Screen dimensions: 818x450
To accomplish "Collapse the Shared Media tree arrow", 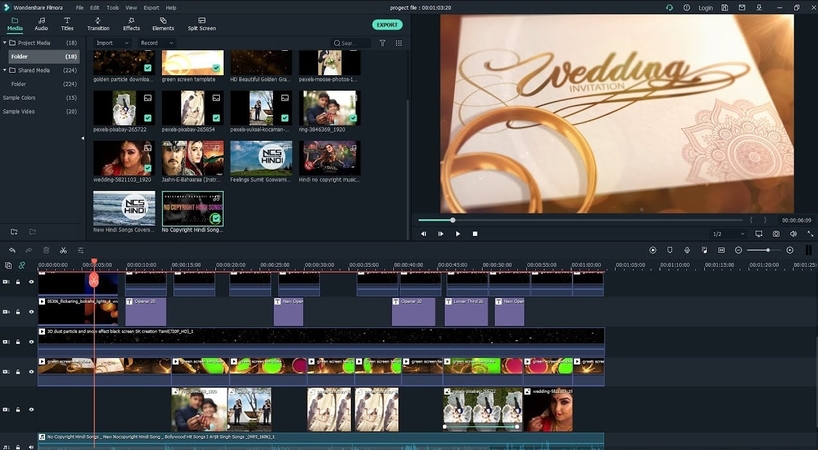I will coord(5,70).
